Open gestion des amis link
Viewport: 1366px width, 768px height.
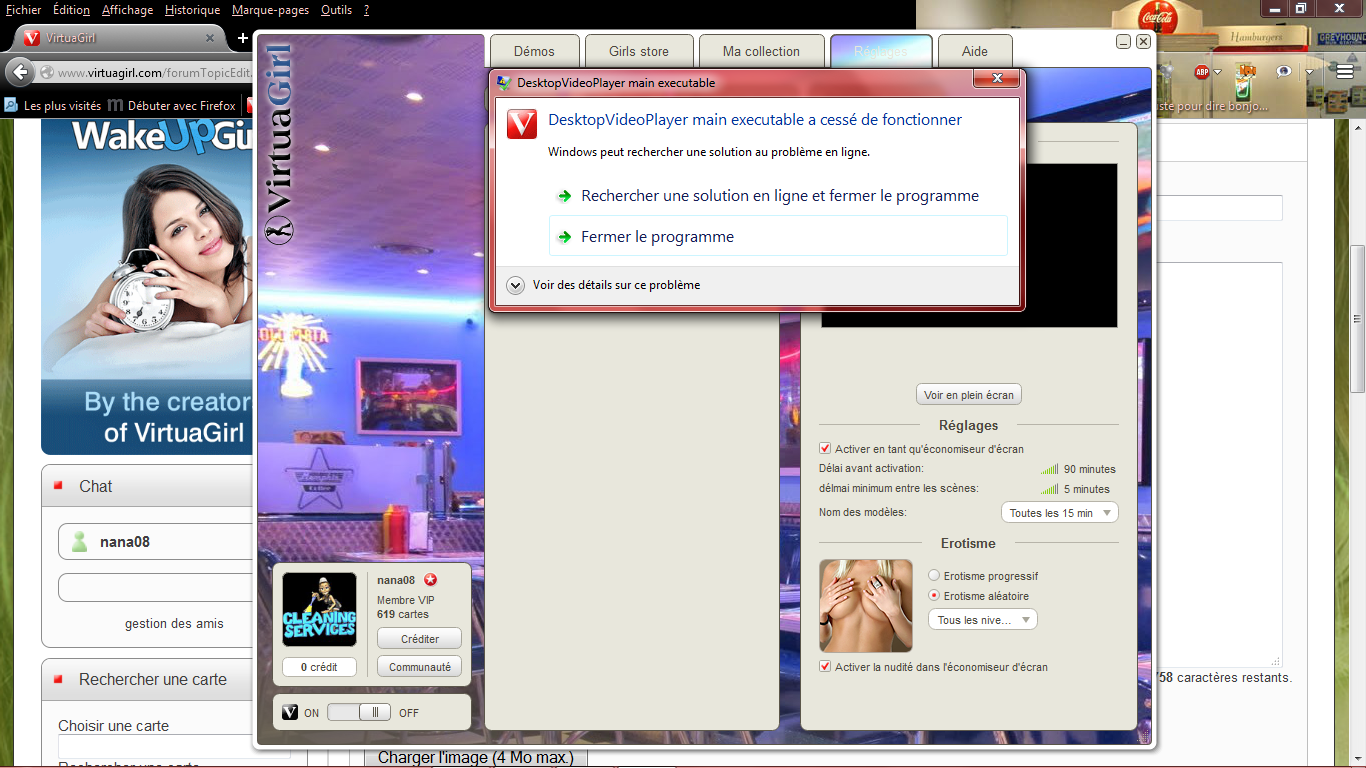coord(174,623)
